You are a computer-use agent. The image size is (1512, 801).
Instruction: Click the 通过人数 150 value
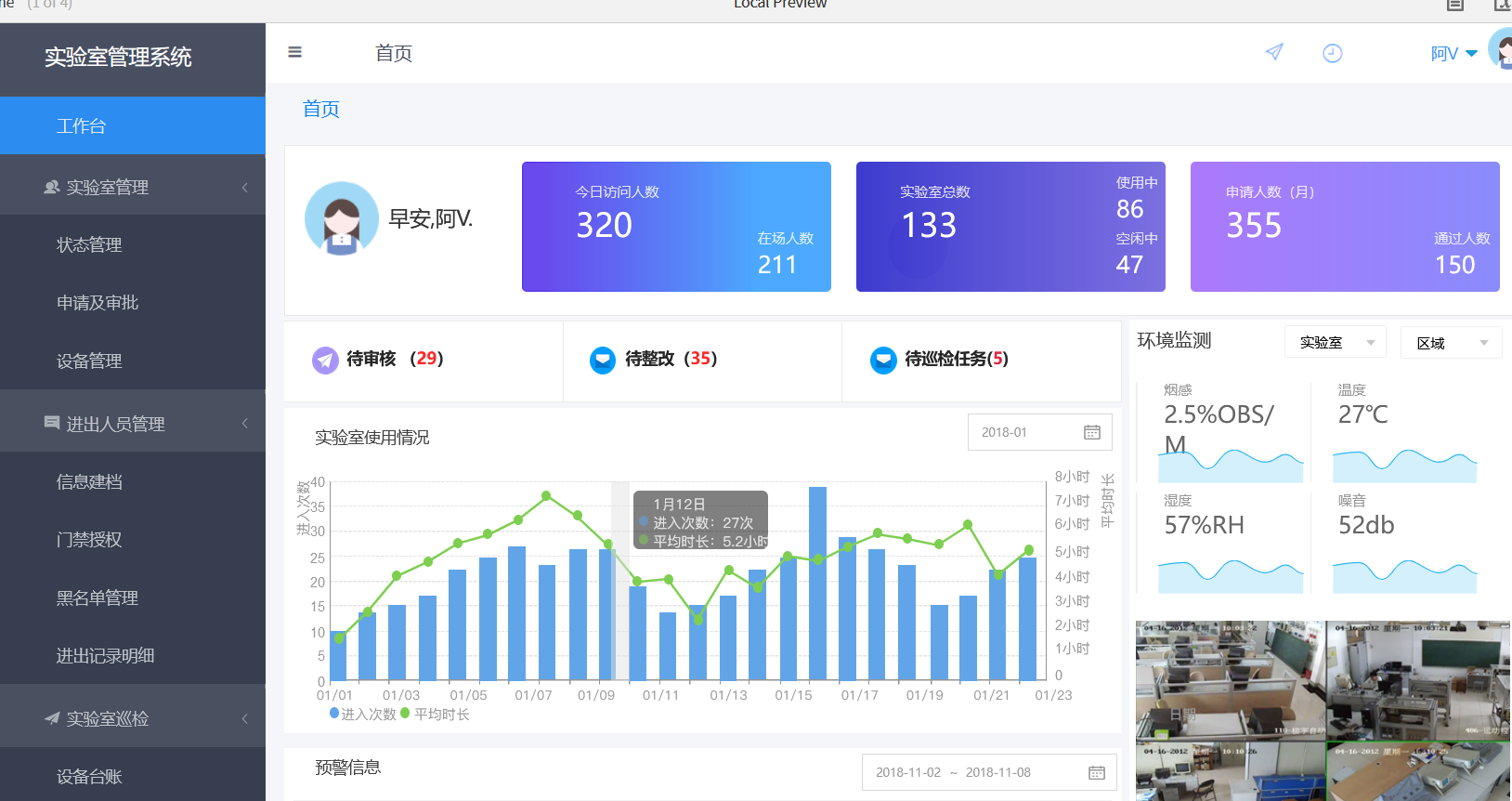click(1455, 265)
